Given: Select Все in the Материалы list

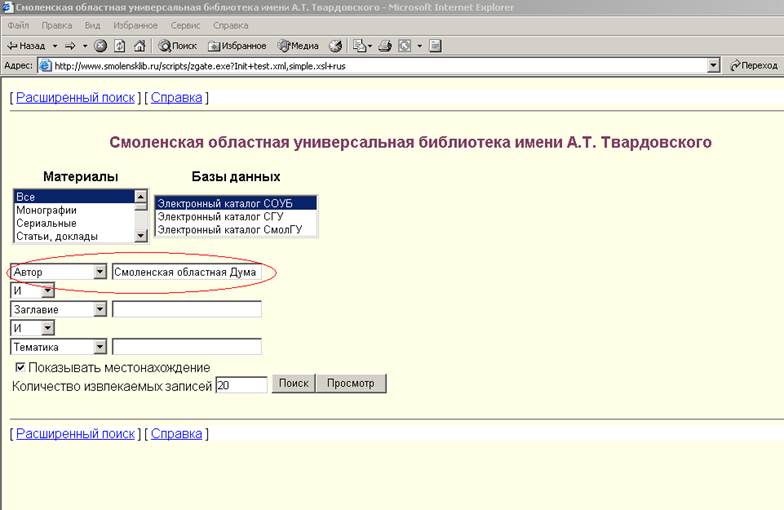Looking at the screenshot, I should (x=74, y=196).
